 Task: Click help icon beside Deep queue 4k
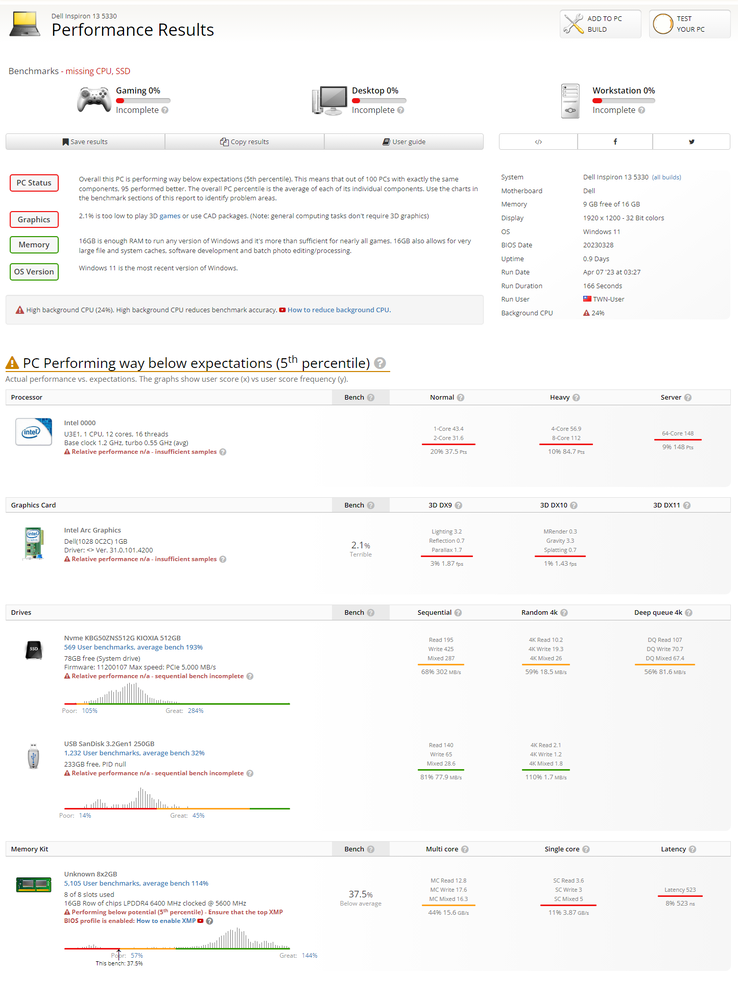689,613
